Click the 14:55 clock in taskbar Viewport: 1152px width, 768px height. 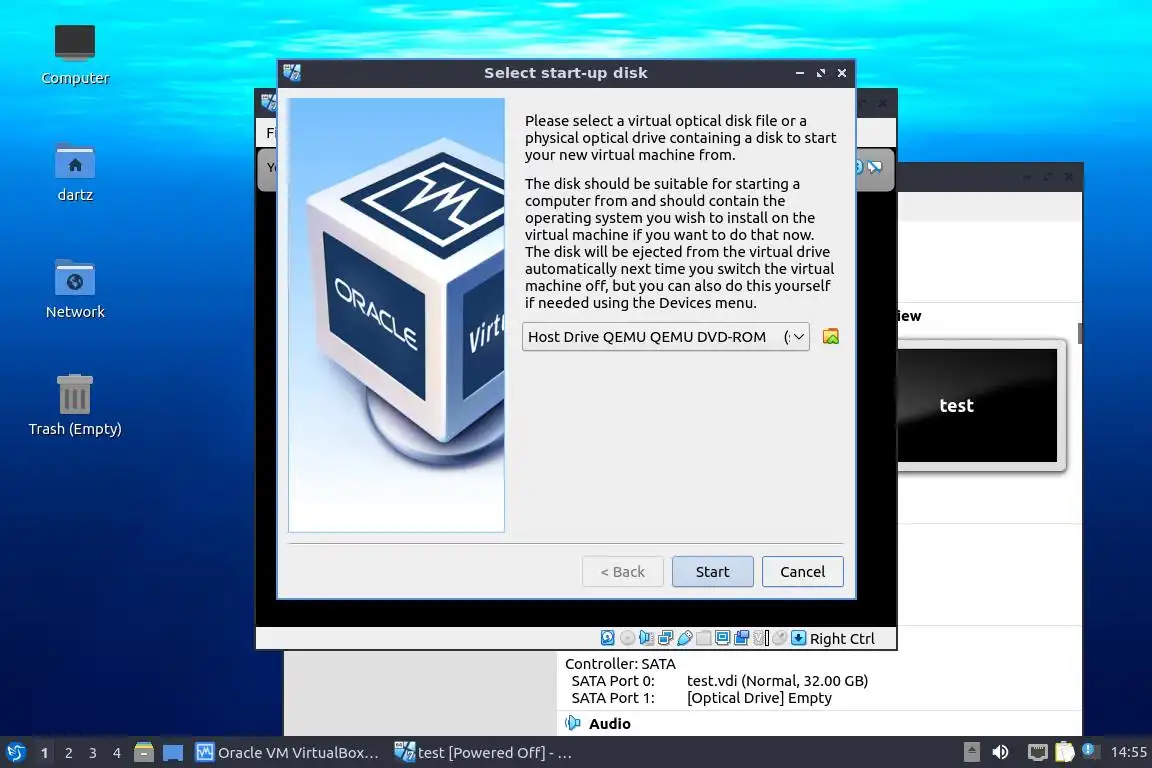pyautogui.click(x=1128, y=752)
